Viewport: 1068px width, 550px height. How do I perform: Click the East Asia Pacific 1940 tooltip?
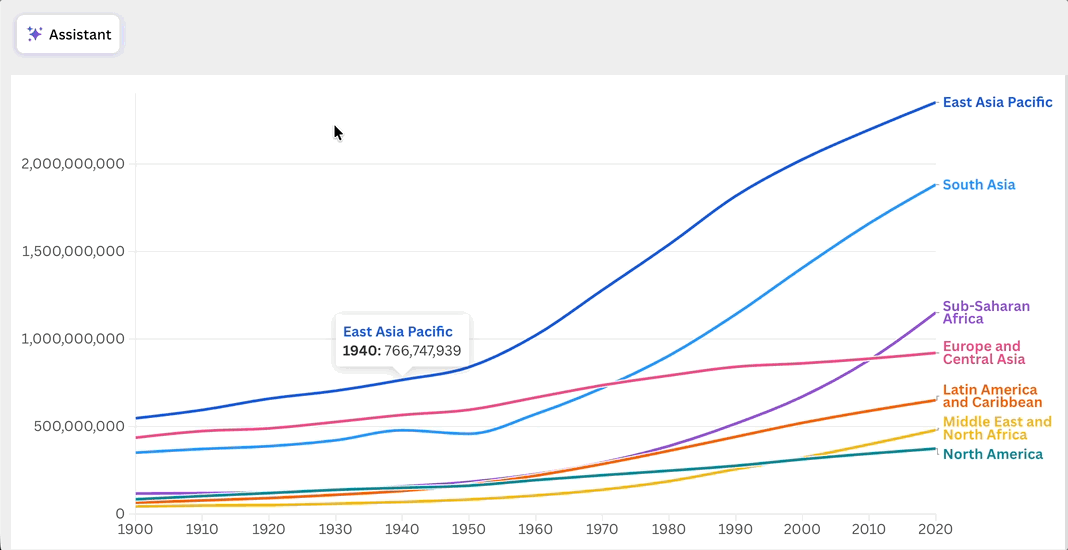[x=402, y=341]
